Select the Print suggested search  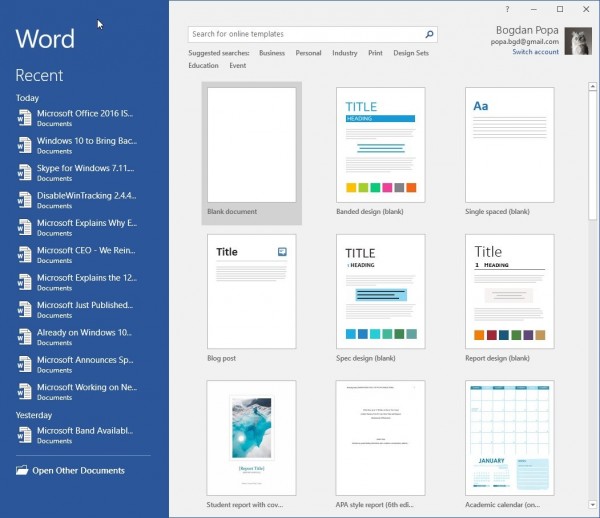click(375, 53)
